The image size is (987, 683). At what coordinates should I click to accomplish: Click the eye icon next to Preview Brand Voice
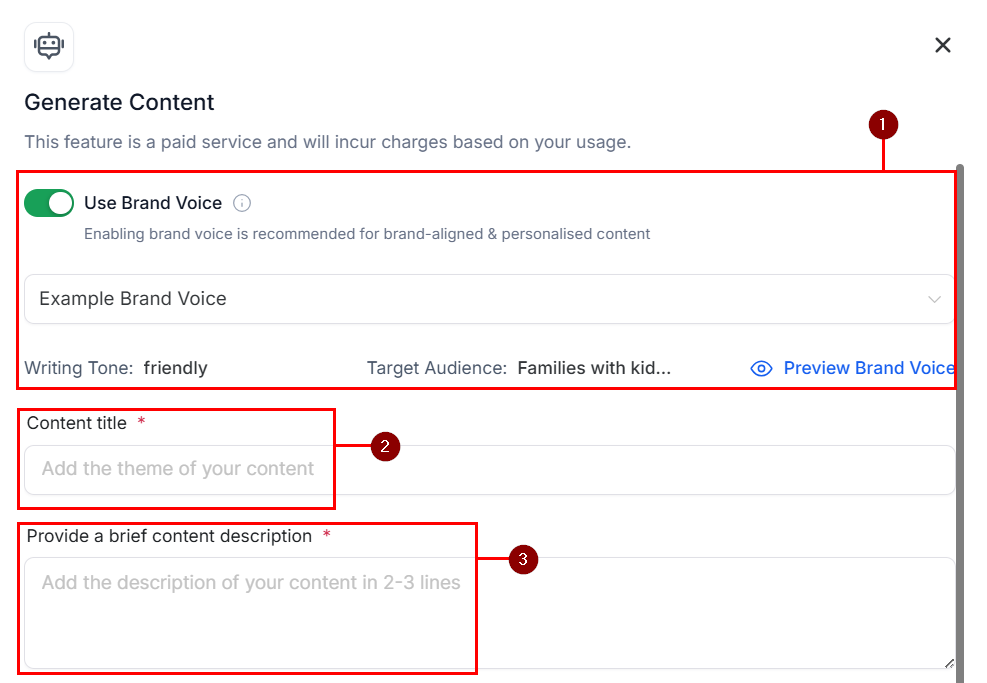point(761,368)
